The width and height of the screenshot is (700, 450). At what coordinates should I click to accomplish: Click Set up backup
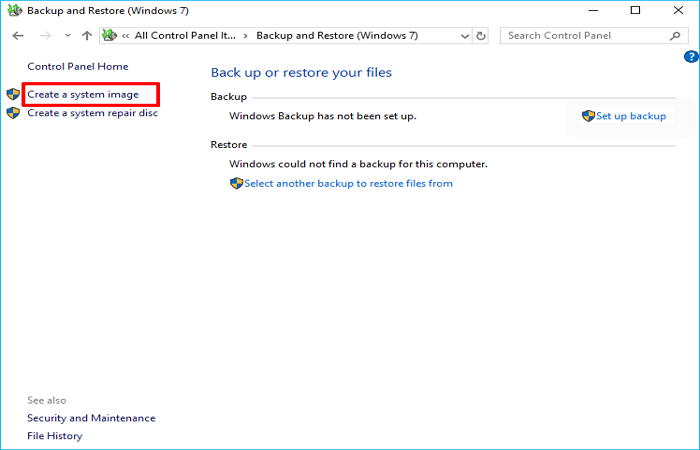(x=631, y=116)
